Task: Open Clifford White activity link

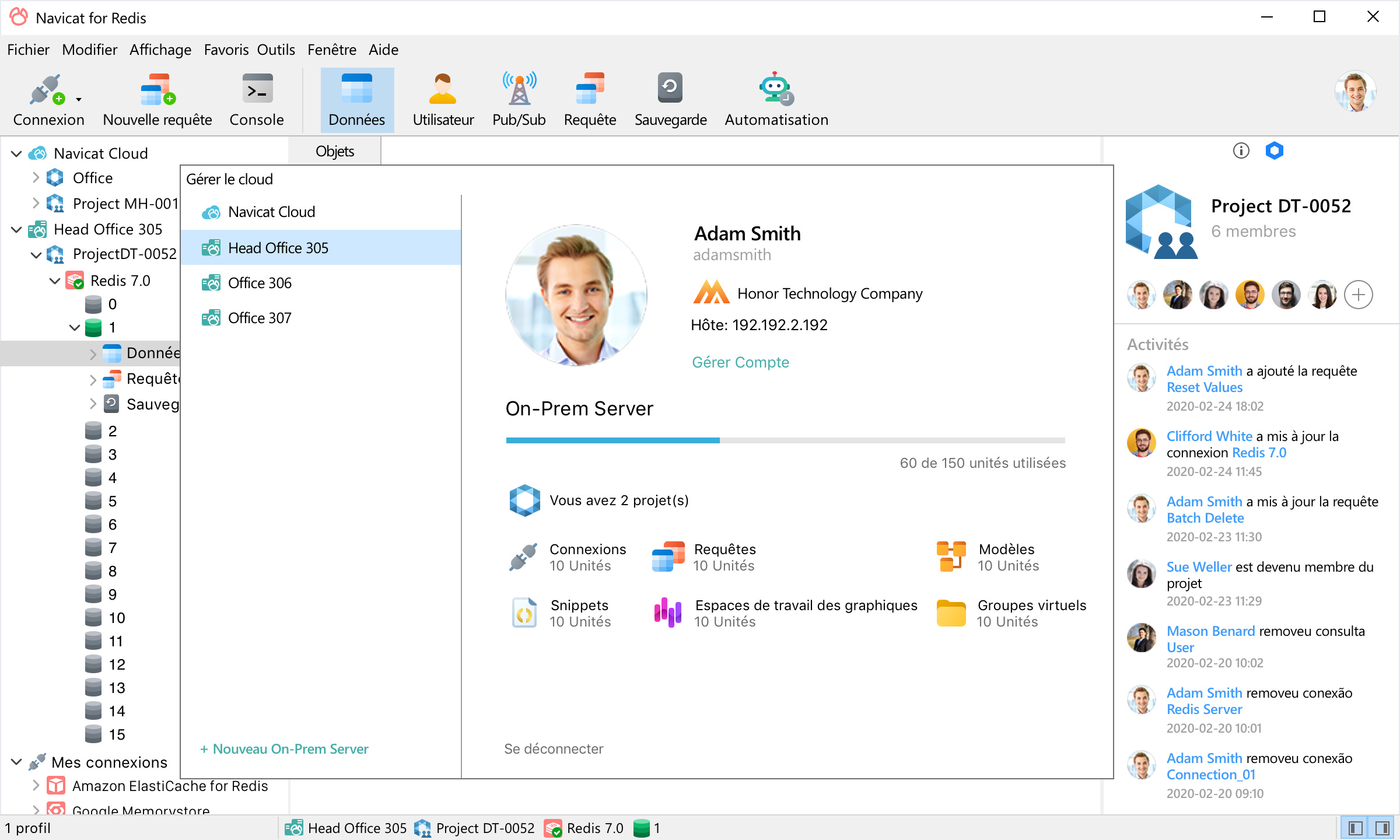Action: [1209, 436]
